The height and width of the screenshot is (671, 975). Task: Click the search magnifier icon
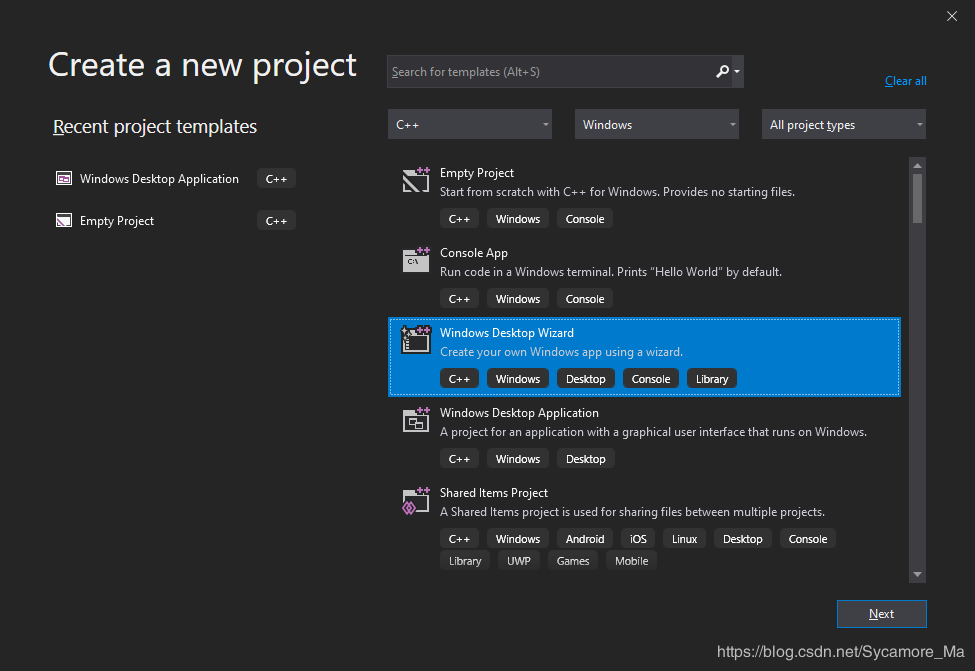click(x=723, y=72)
